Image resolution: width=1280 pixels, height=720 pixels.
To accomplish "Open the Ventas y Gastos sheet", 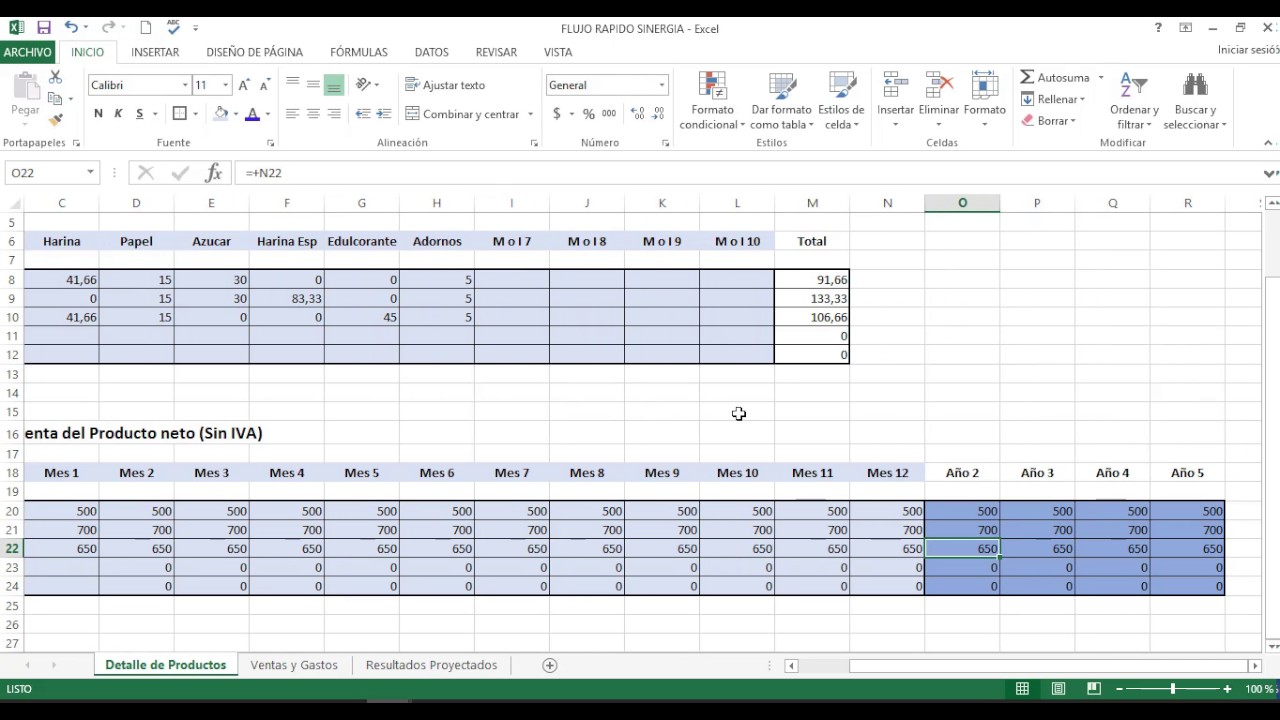I will (294, 665).
